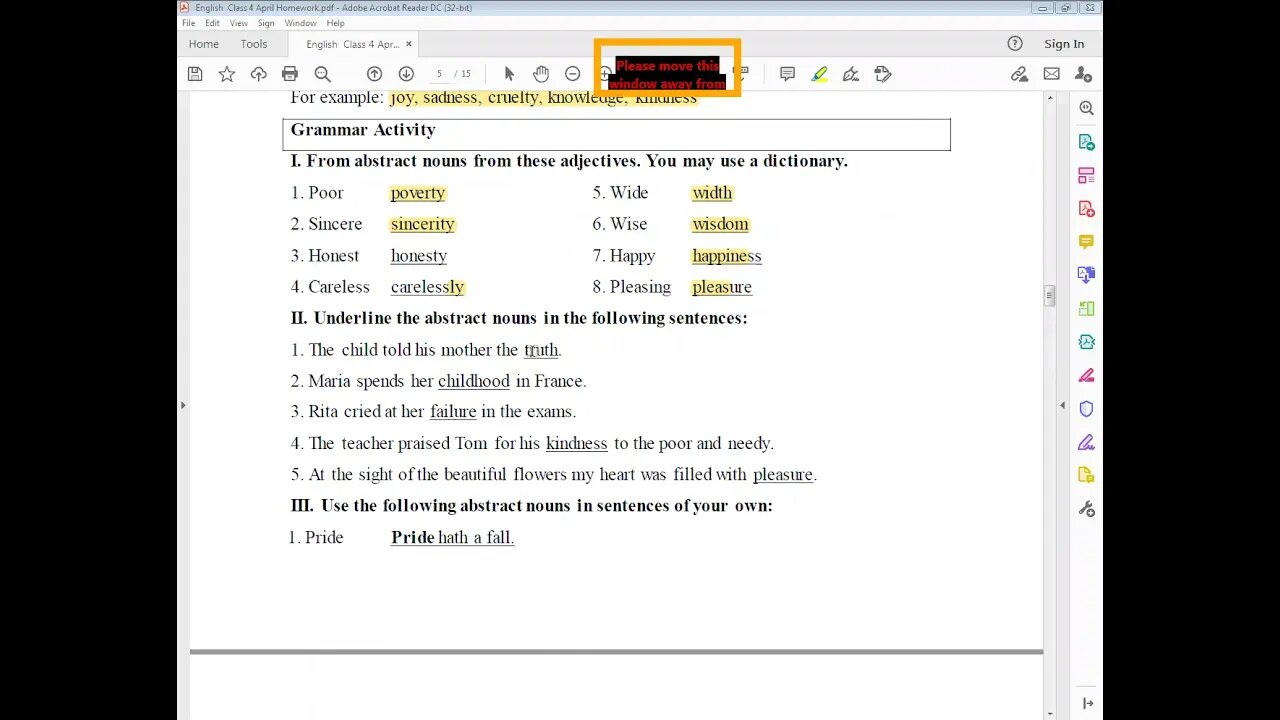This screenshot has height=720, width=1280.
Task: Open the Help menu
Action: (x=336, y=23)
